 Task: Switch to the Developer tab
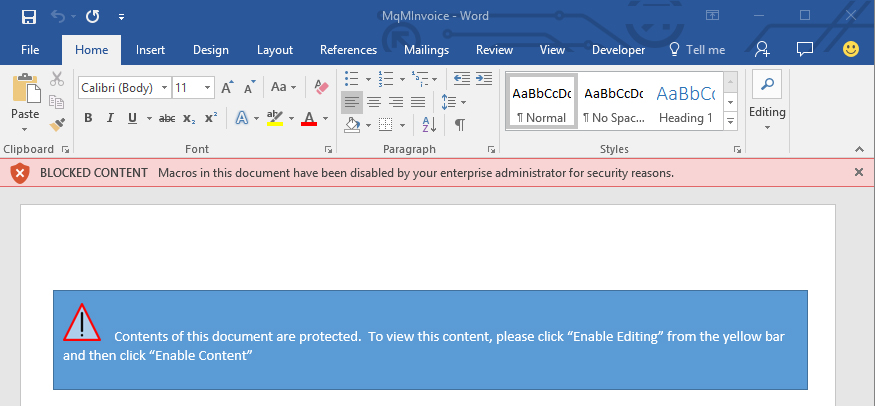coord(619,50)
